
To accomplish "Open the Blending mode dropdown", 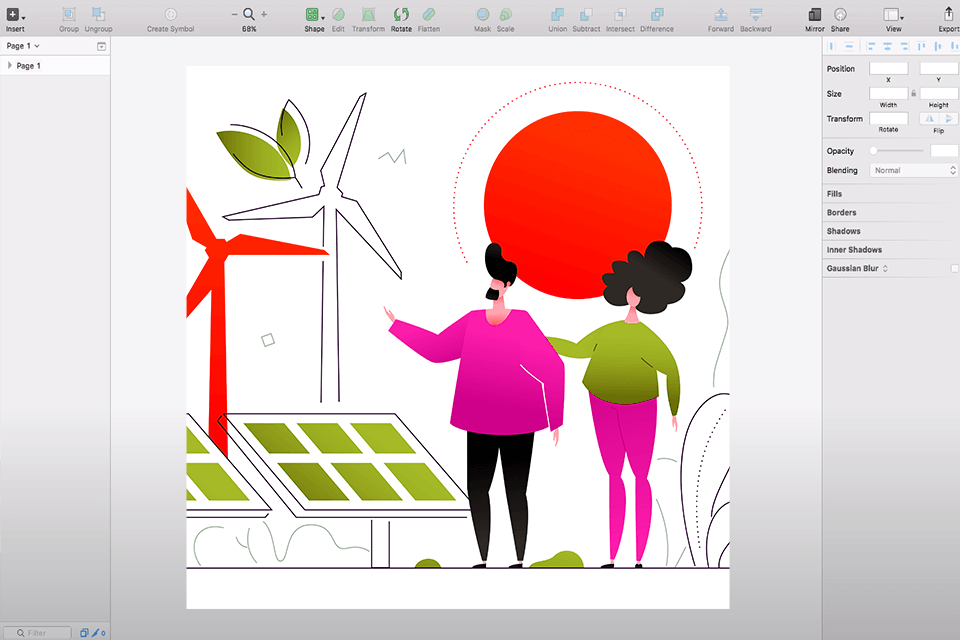I will tap(913, 170).
